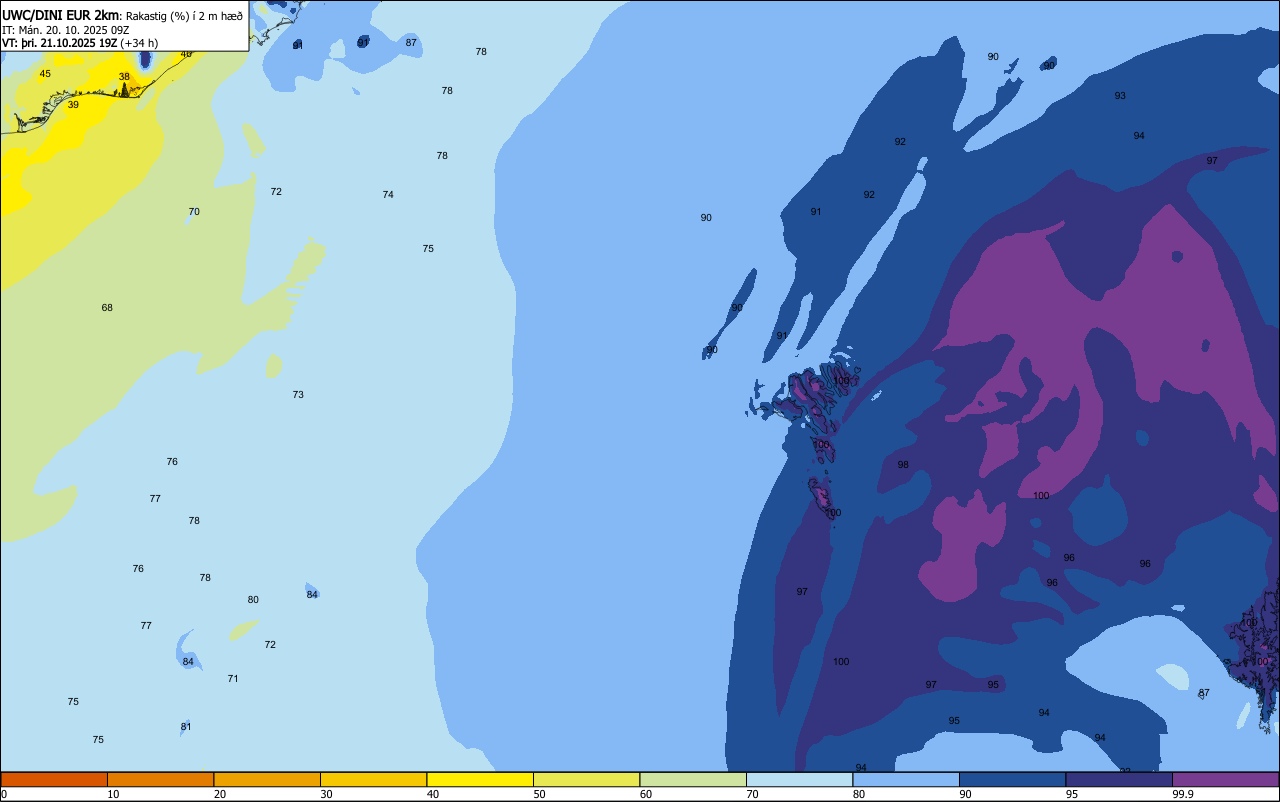Image resolution: width=1280 pixels, height=802 pixels.
Task: Click the '99.9' legend tick label
Action: pyautogui.click(x=1184, y=794)
